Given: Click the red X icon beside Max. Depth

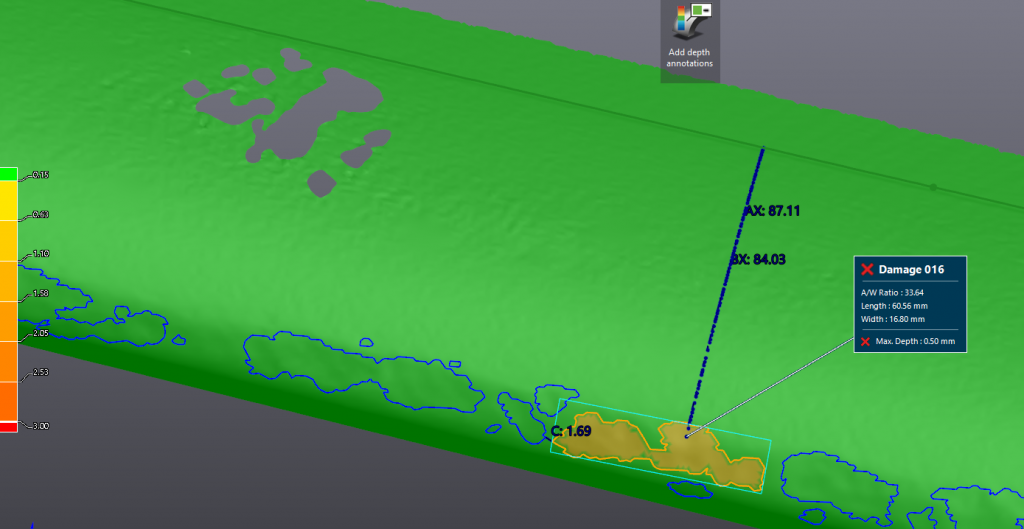Looking at the screenshot, I should click(x=866, y=342).
